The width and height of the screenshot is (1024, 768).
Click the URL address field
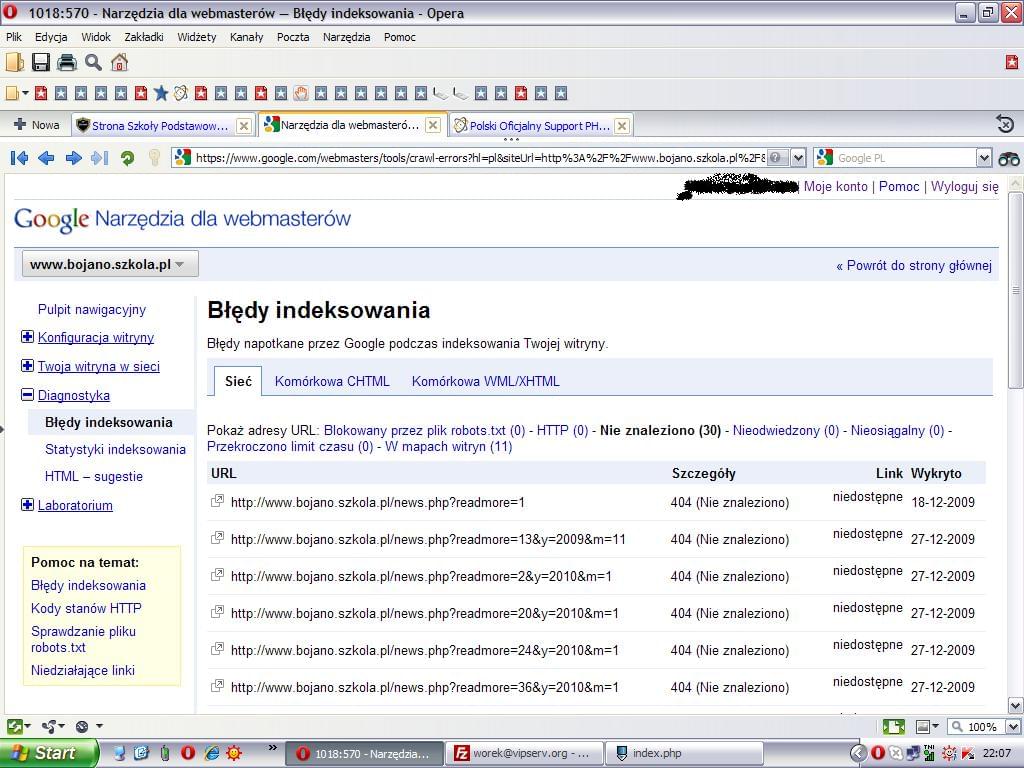pos(479,158)
